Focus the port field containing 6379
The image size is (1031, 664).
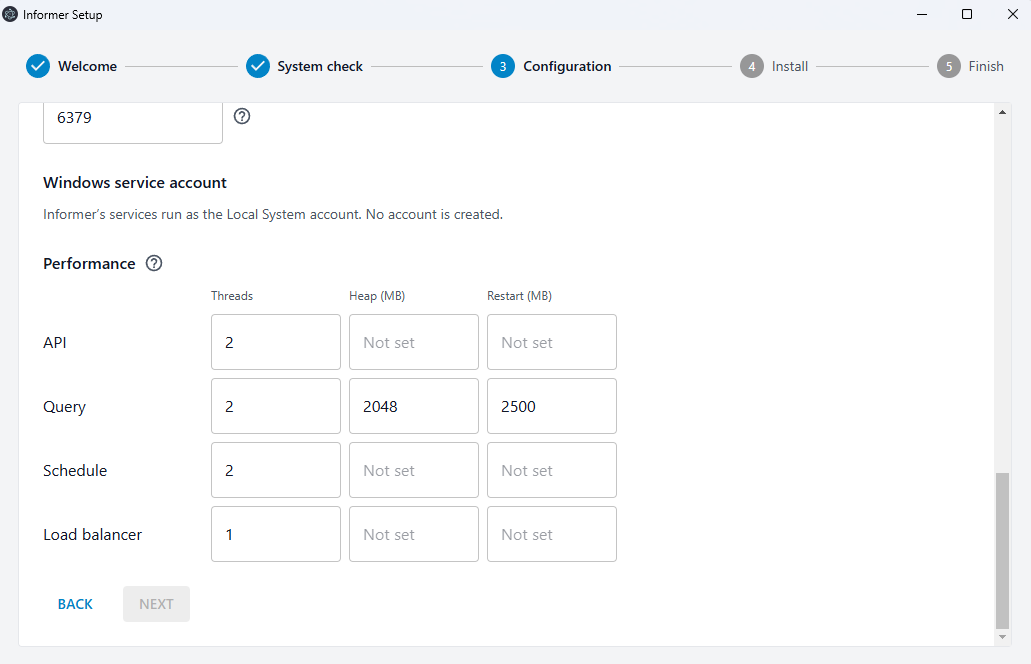pos(133,122)
